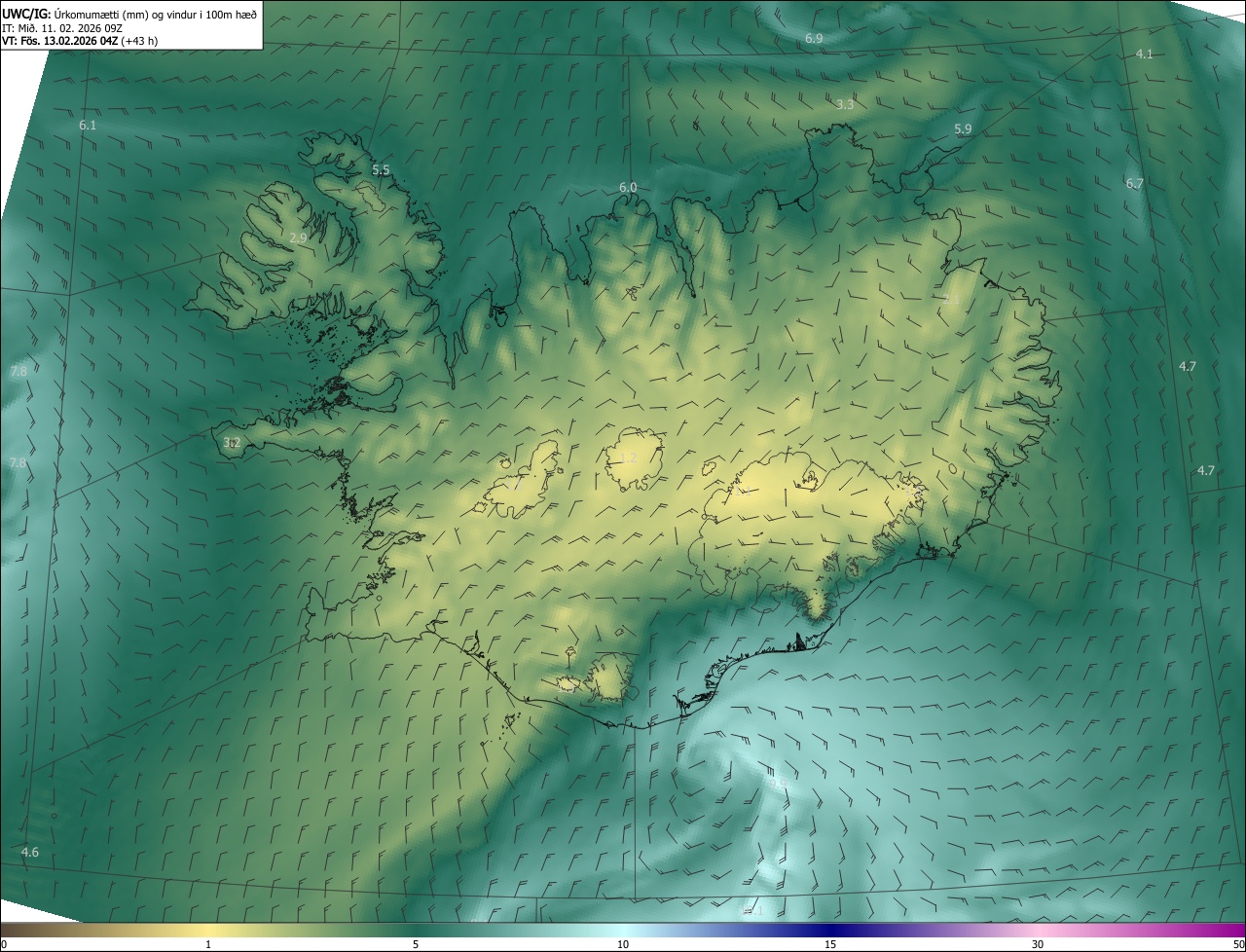Image resolution: width=1246 pixels, height=952 pixels.
Task: Select the colour scale tick label '1'
Action: pos(208,944)
